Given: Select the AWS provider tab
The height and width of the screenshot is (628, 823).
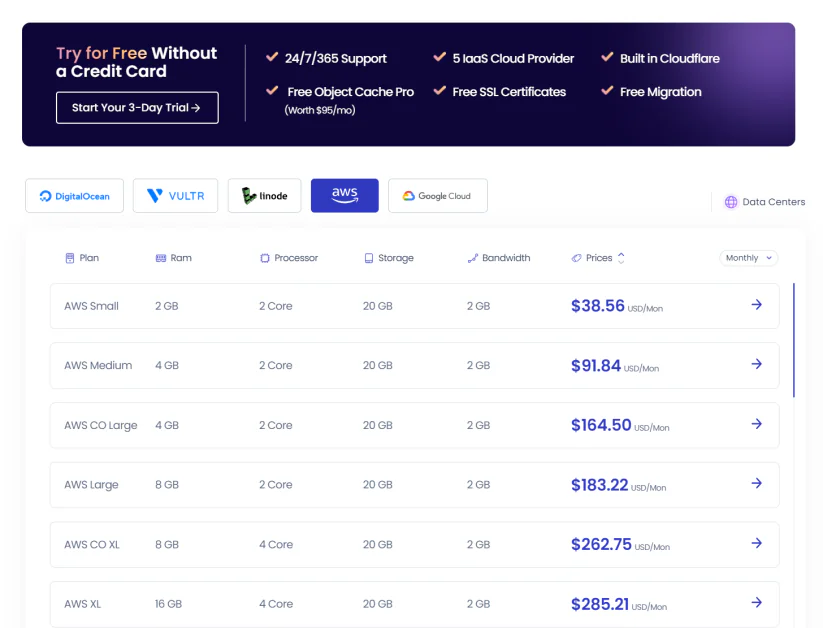Looking at the screenshot, I should 344,196.
